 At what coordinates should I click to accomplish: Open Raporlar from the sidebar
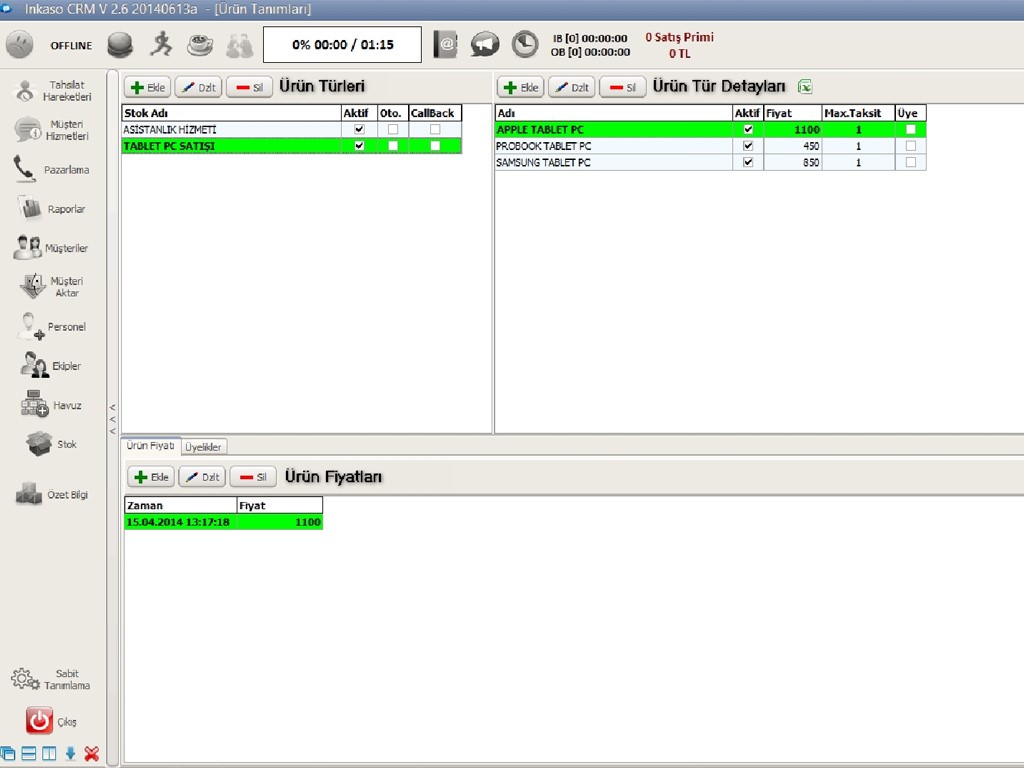(x=53, y=209)
